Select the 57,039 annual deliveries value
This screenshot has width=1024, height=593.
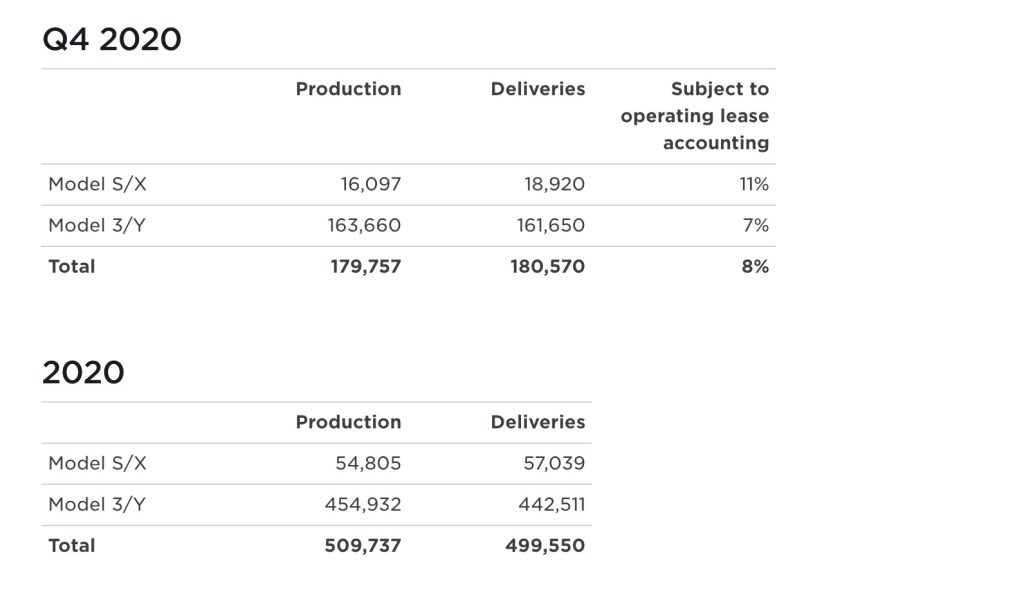pos(554,463)
